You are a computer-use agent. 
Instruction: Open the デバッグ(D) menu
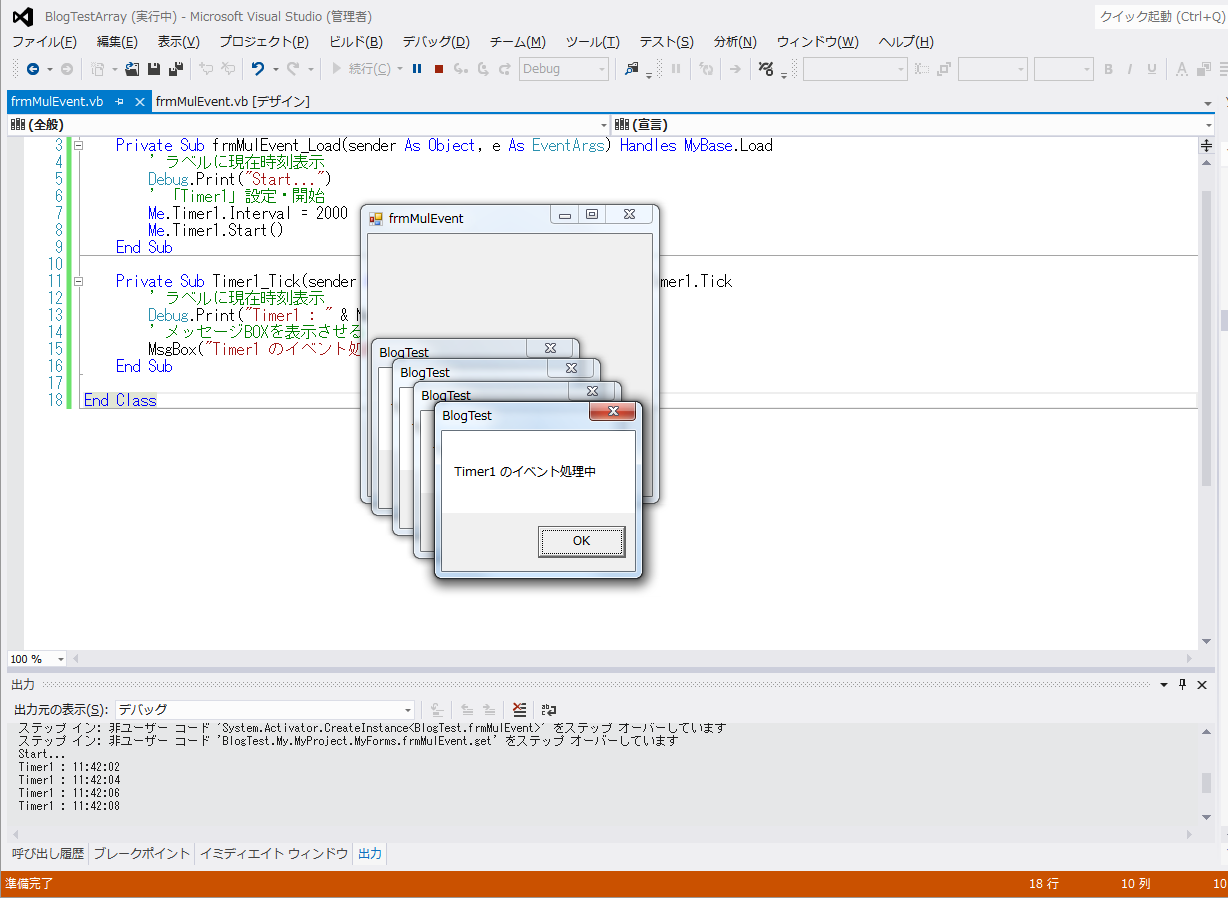coord(435,42)
